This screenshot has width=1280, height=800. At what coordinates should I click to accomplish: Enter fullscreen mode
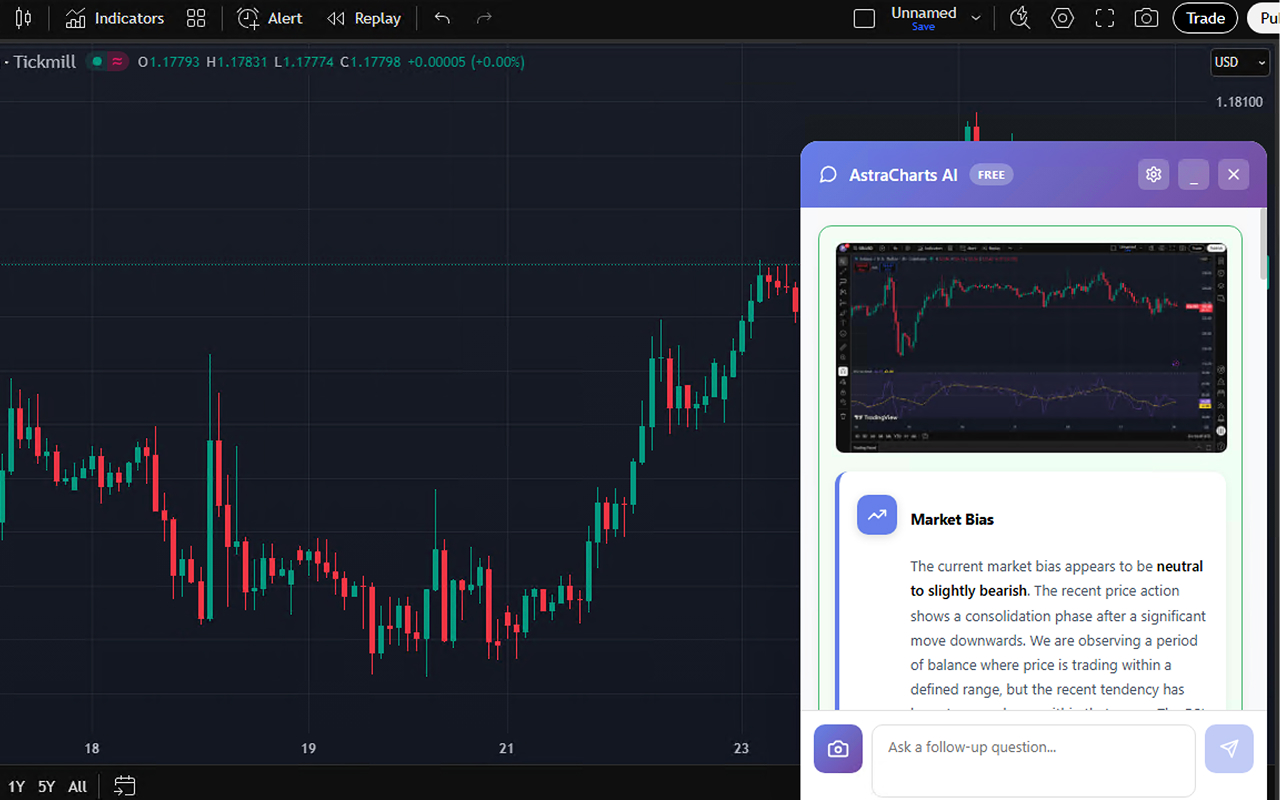tap(1104, 18)
